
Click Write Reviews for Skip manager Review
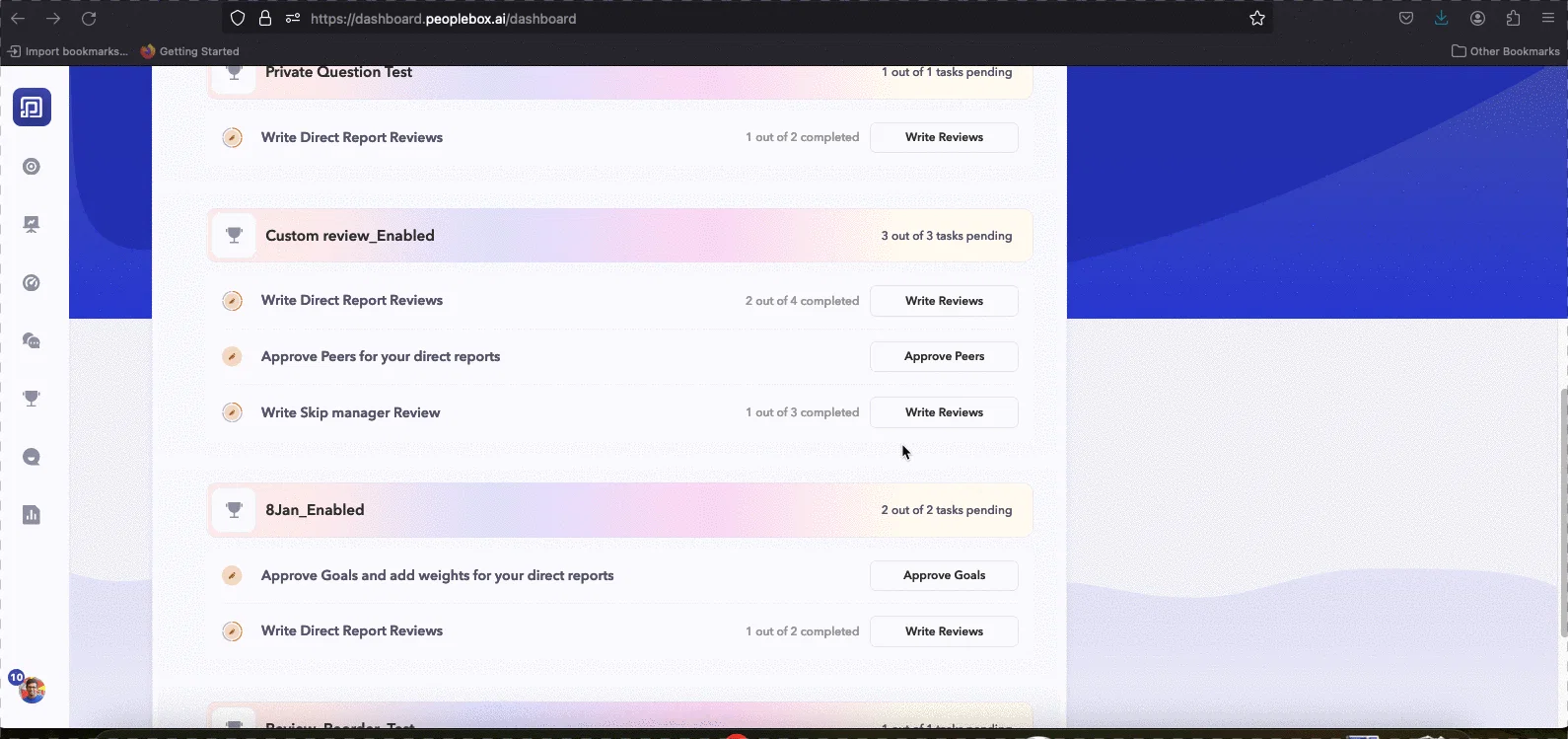click(x=944, y=412)
